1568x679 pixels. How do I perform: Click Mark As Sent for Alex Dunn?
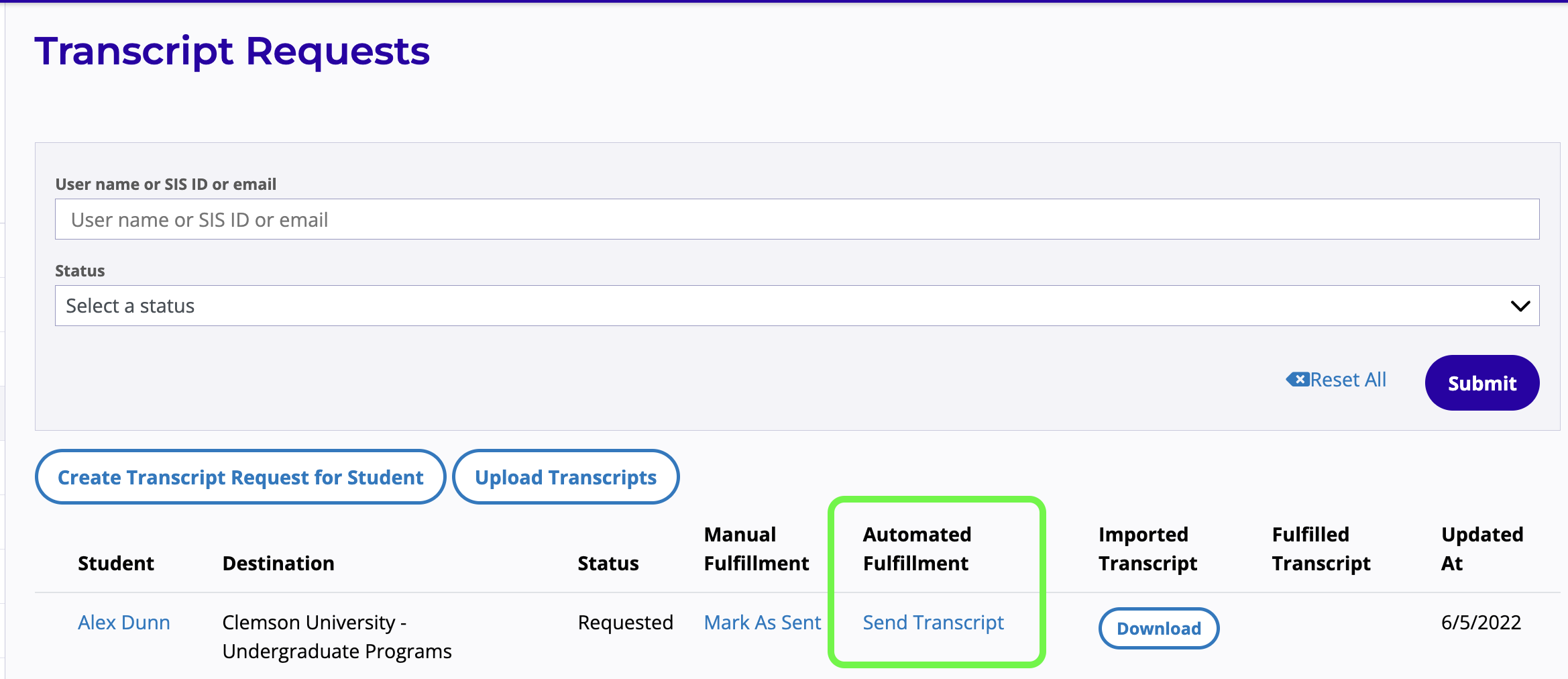tap(763, 622)
